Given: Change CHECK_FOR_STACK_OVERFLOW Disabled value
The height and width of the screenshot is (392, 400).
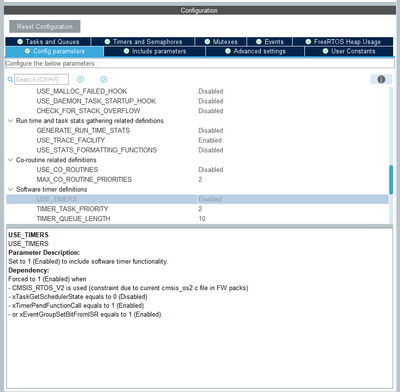Looking at the screenshot, I should pyautogui.click(x=211, y=111).
